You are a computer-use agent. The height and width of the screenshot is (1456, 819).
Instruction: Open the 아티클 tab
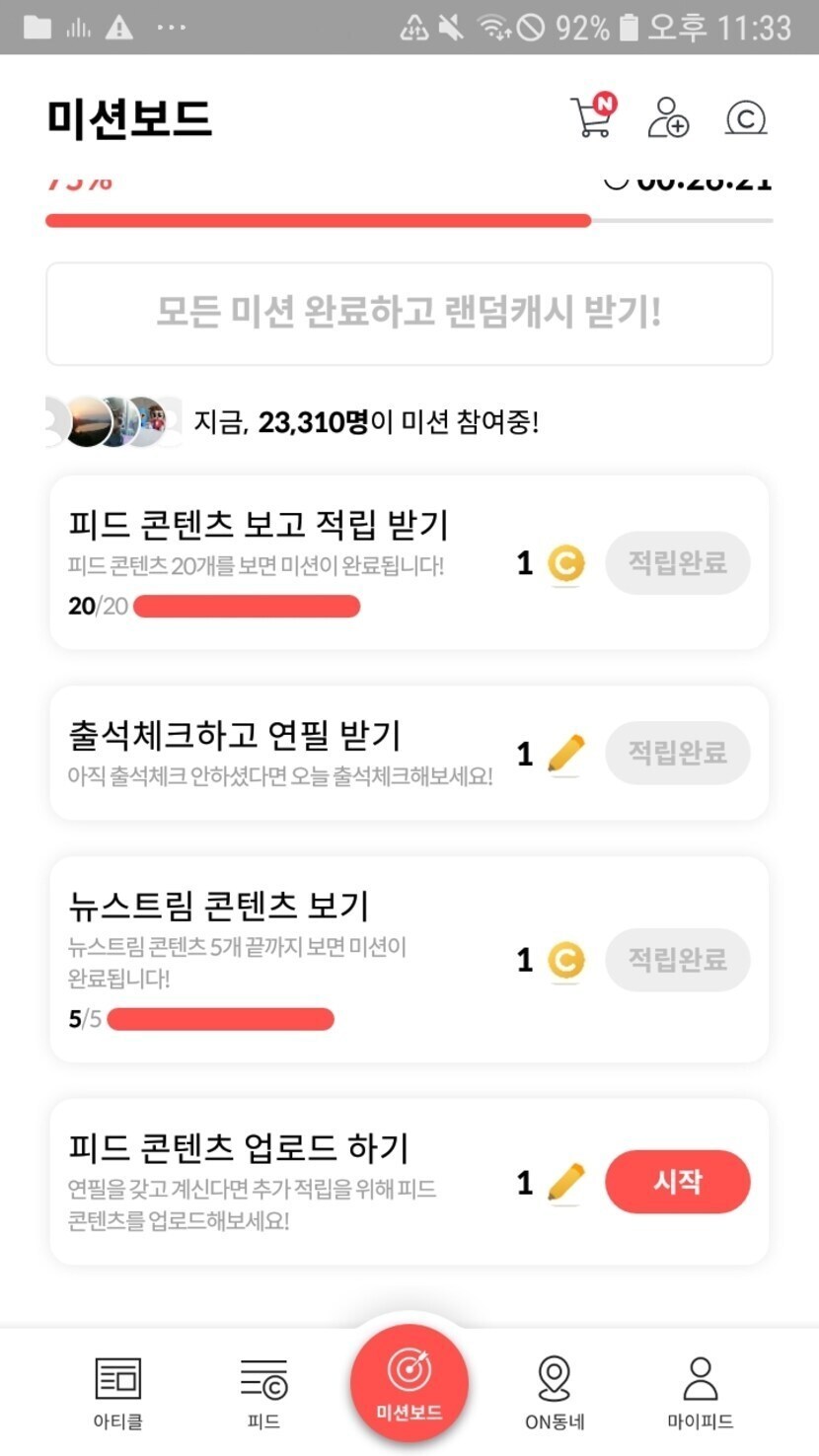[x=118, y=1393]
